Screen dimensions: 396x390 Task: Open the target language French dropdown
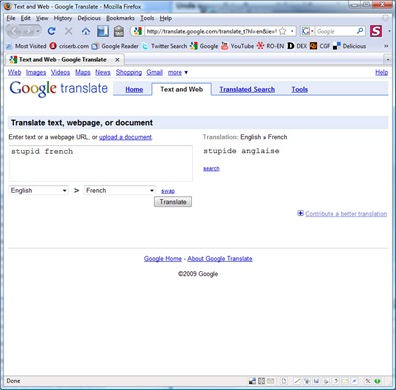(120, 190)
